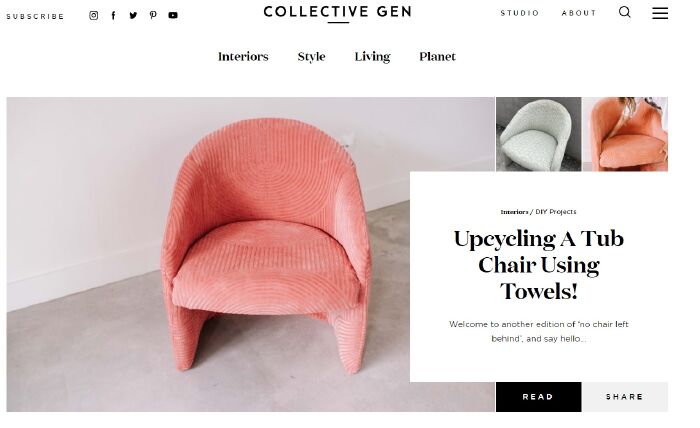This screenshot has width=700, height=428.
Task: Go to the Planet category
Action: [x=438, y=57]
